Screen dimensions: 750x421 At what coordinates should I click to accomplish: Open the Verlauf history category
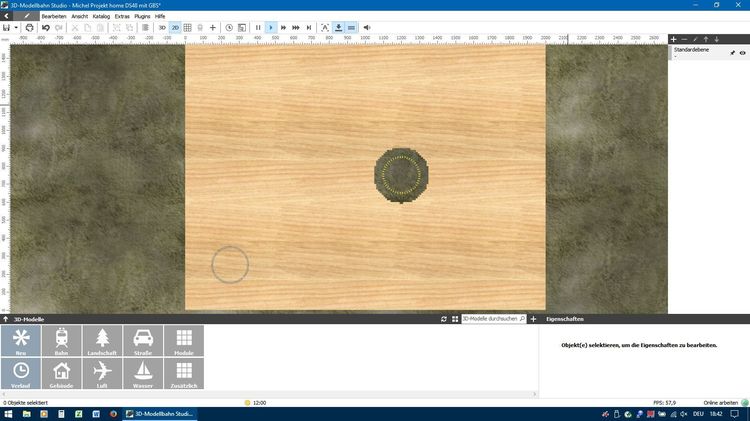pyautogui.click(x=21, y=373)
